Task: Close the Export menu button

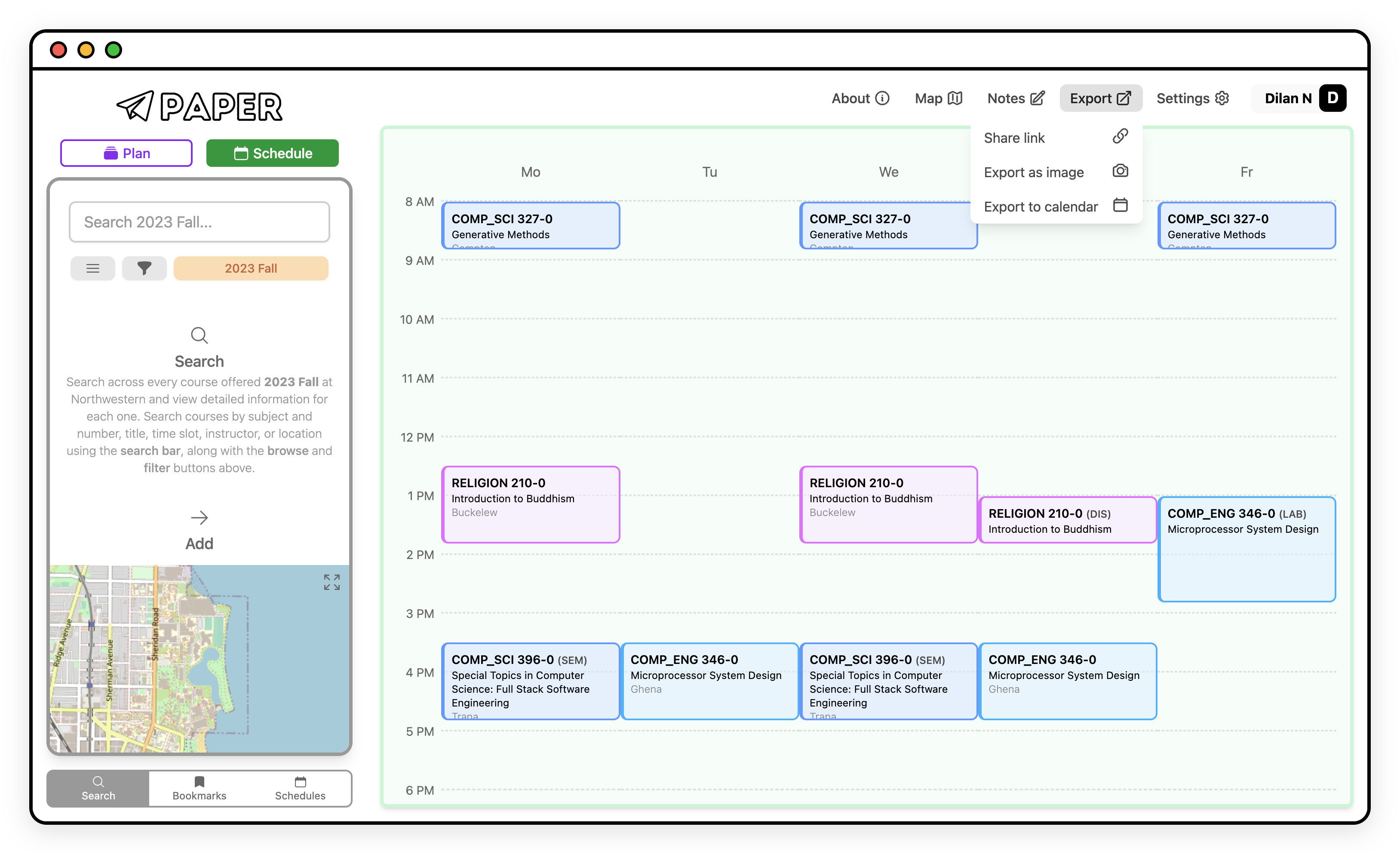Action: click(1101, 98)
